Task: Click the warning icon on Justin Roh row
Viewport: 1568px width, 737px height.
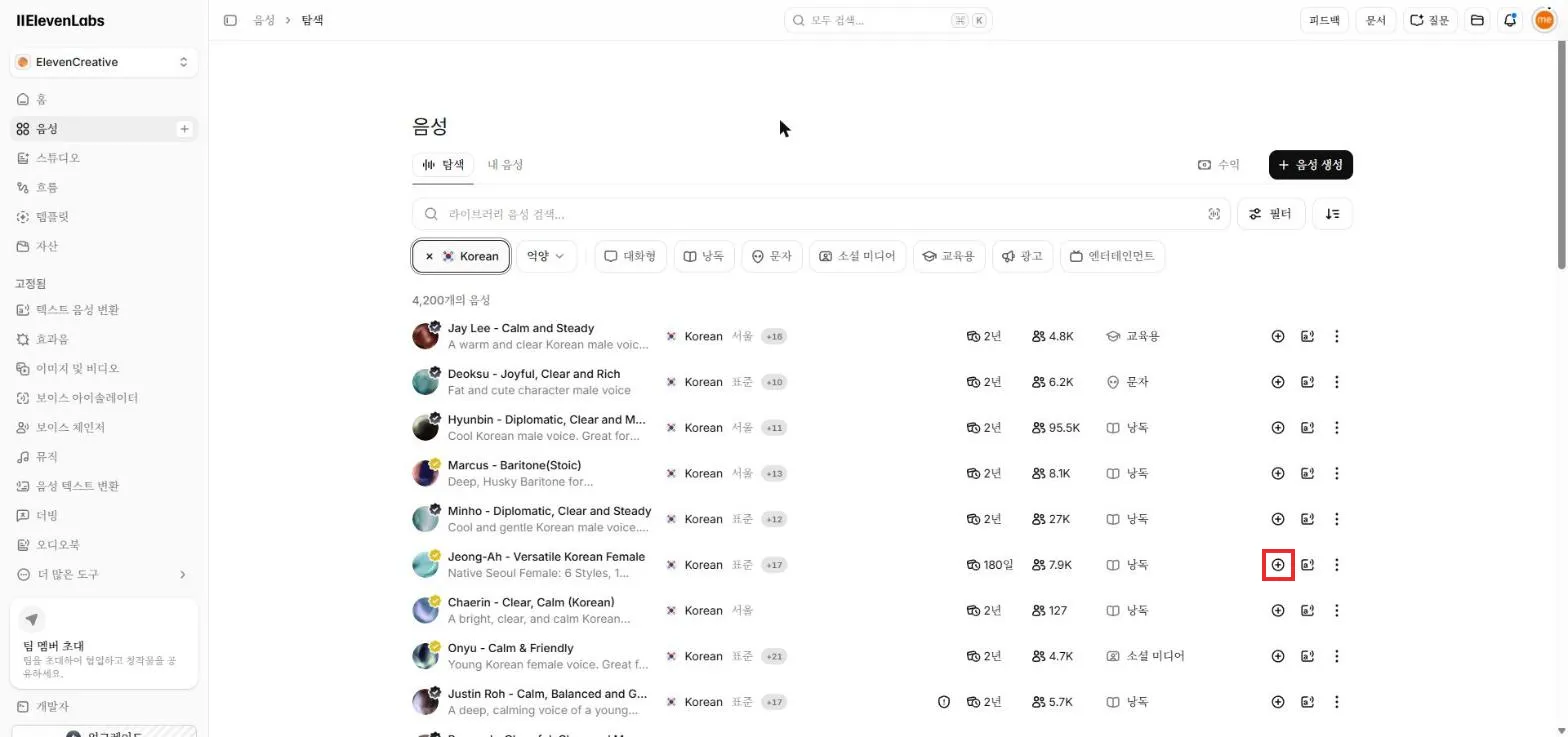Action: point(944,702)
